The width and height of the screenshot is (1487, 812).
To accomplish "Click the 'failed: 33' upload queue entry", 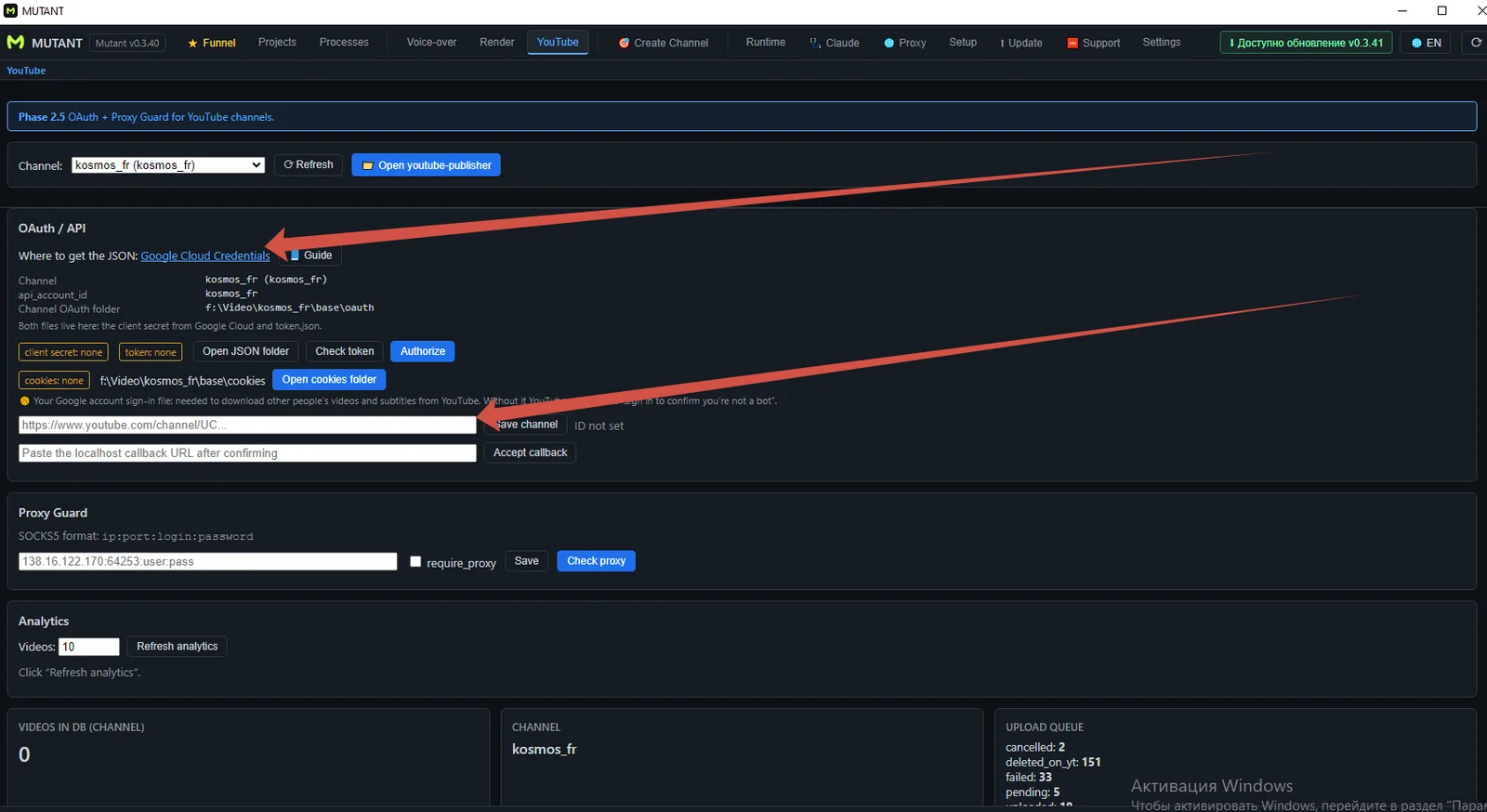I will (x=1029, y=777).
